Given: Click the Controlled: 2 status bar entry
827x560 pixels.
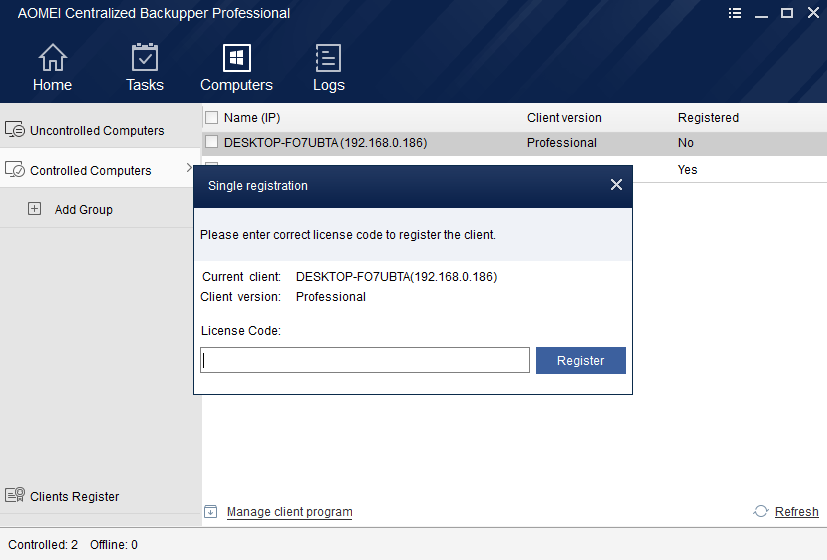Looking at the screenshot, I should (x=43, y=545).
